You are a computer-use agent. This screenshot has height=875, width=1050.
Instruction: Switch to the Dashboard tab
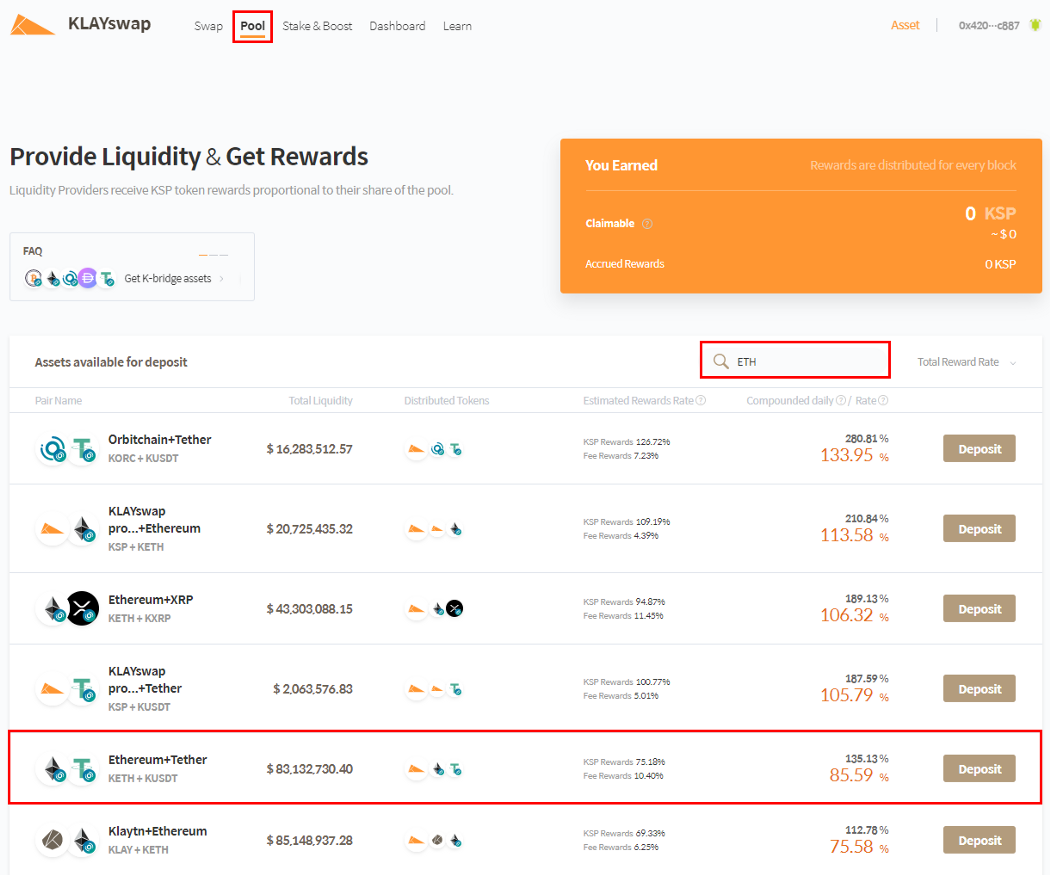click(397, 26)
